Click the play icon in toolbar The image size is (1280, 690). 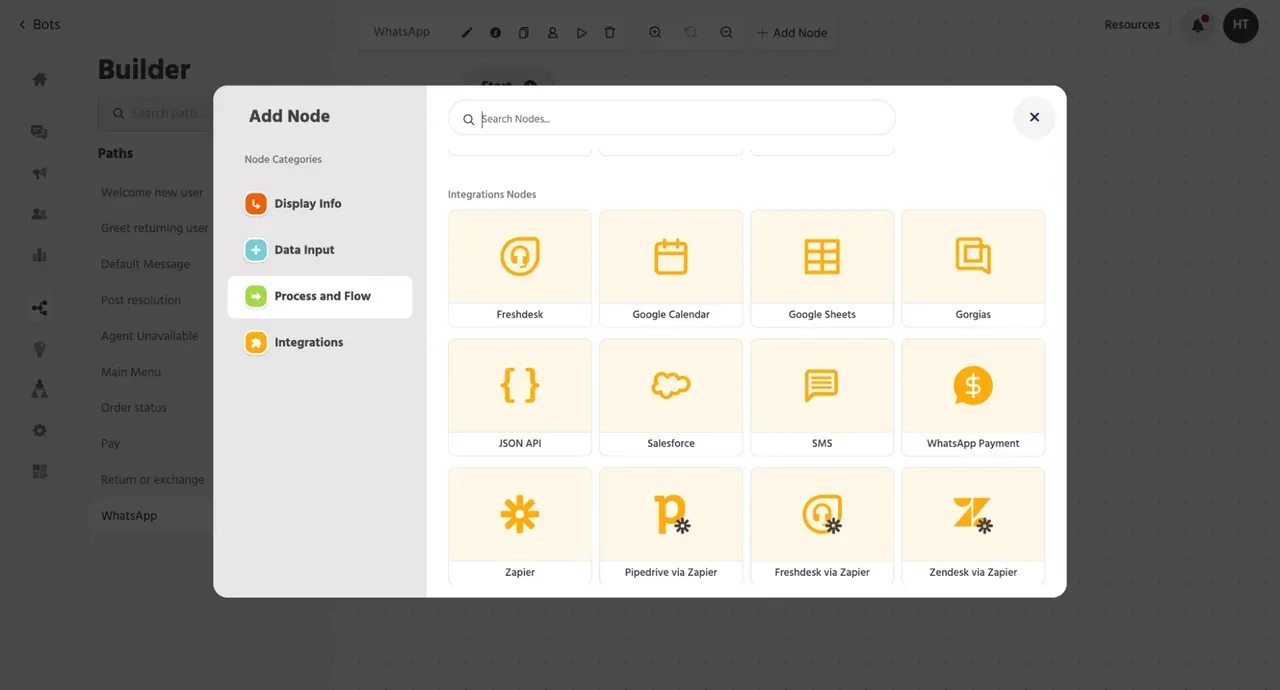(x=581, y=33)
